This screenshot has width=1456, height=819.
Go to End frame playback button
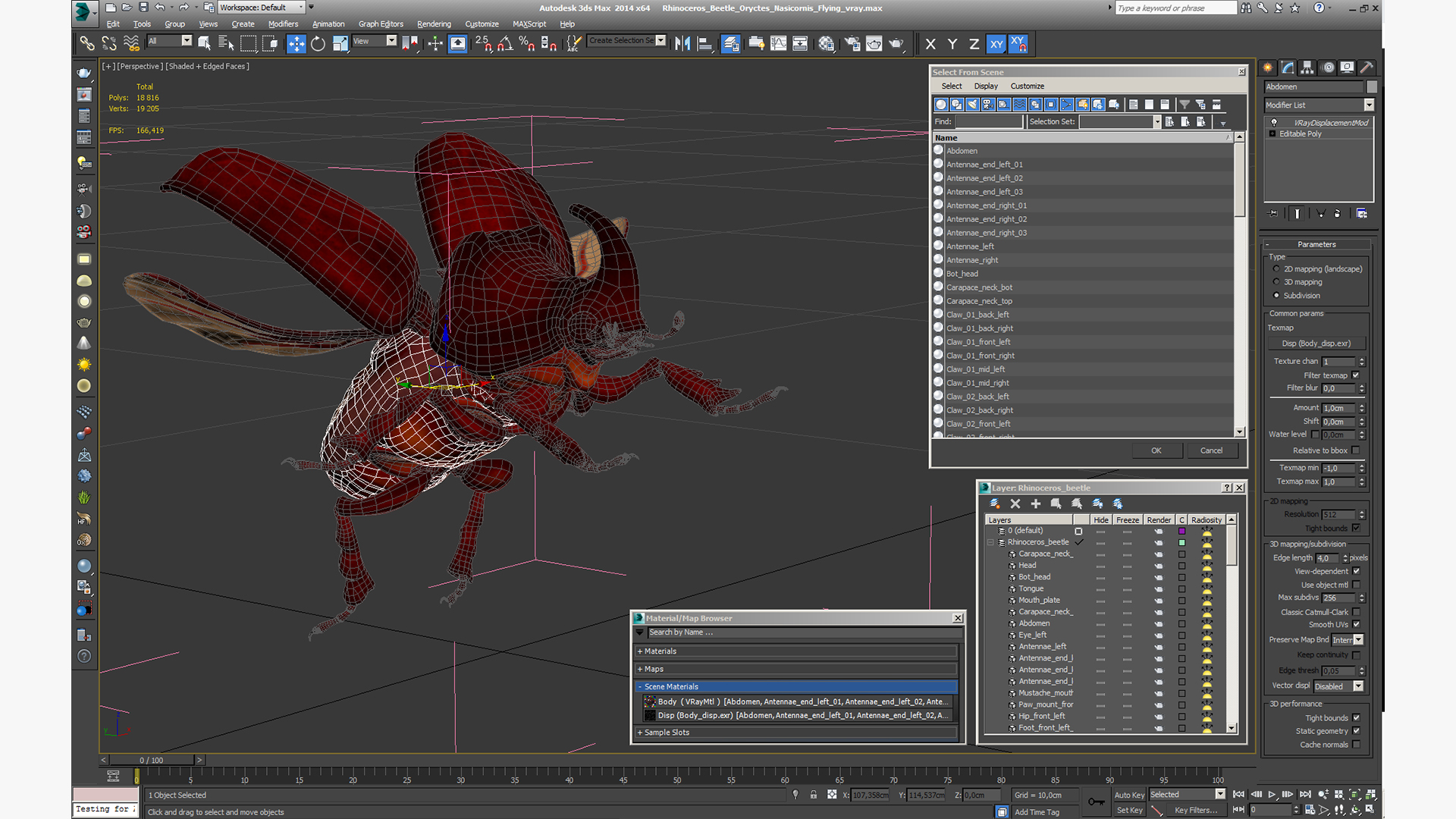[x=1305, y=795]
